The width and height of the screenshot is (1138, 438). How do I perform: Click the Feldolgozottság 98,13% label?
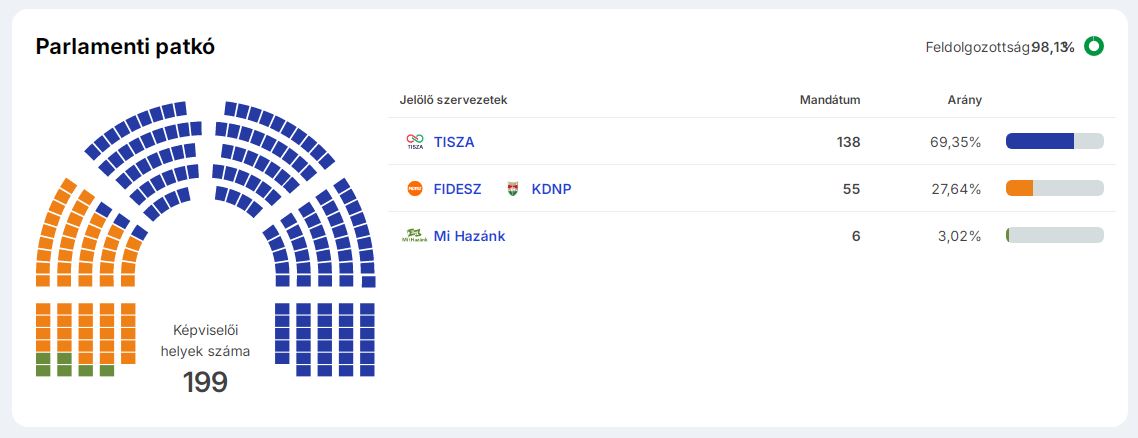point(999,47)
